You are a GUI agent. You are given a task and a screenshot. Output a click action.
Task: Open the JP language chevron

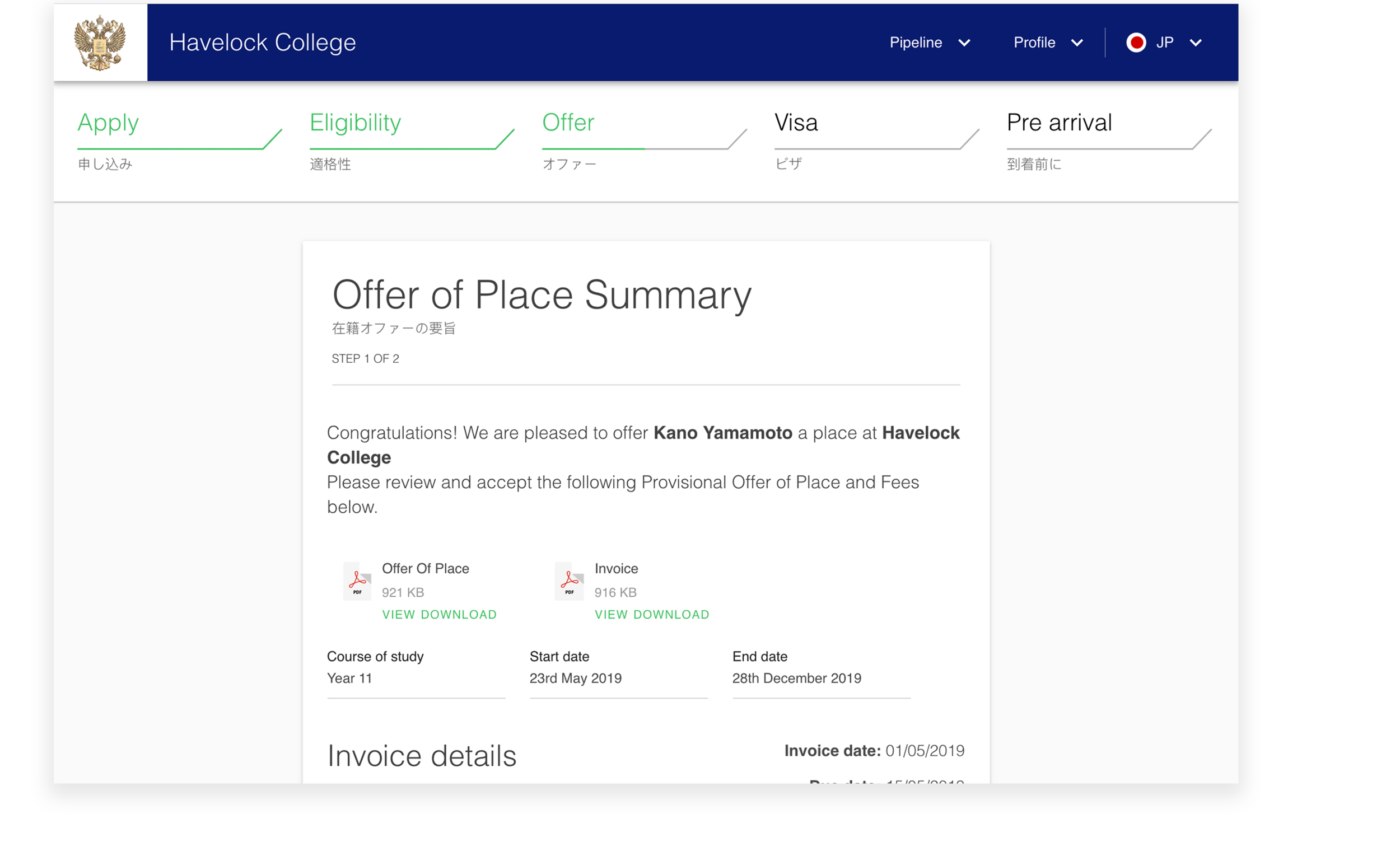1196,43
